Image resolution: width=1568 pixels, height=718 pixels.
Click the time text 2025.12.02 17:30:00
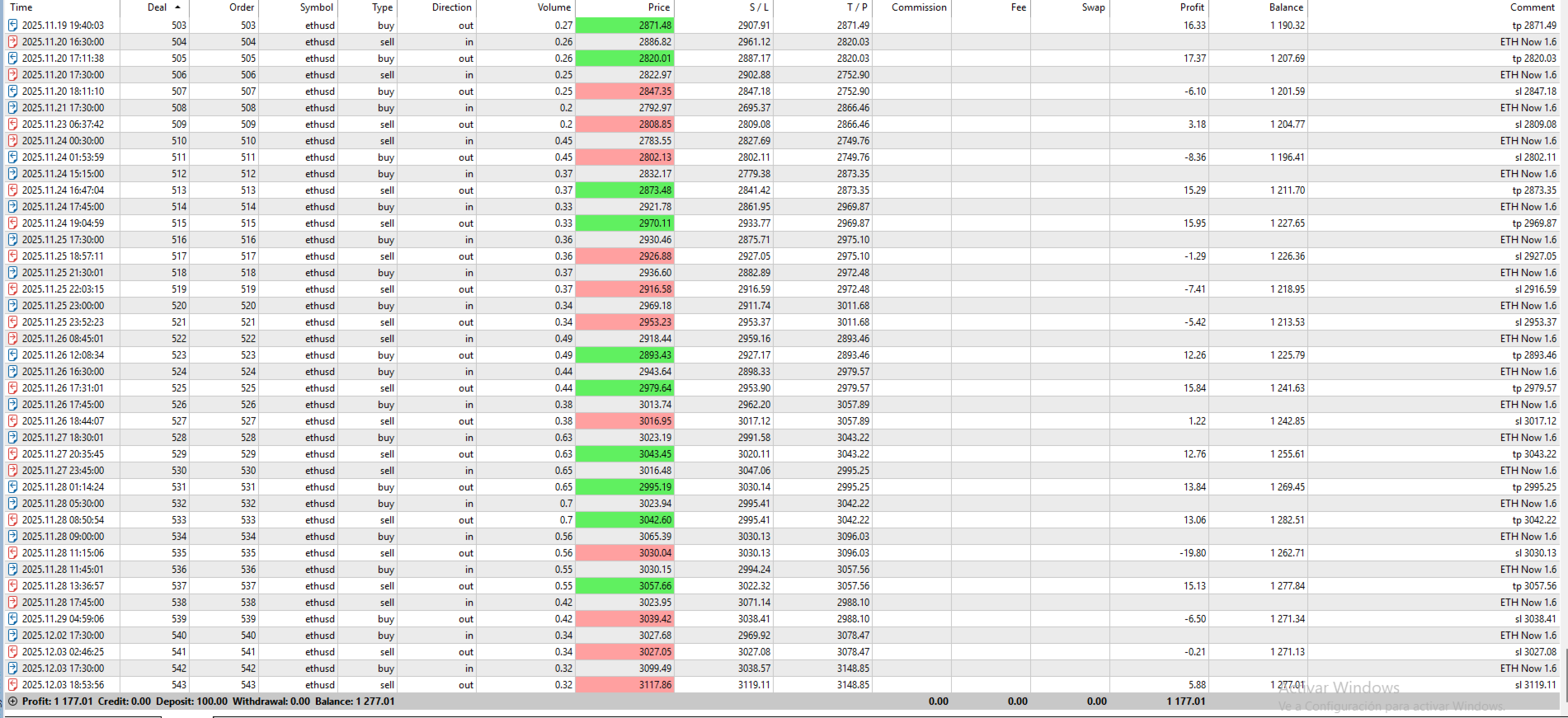pos(63,636)
